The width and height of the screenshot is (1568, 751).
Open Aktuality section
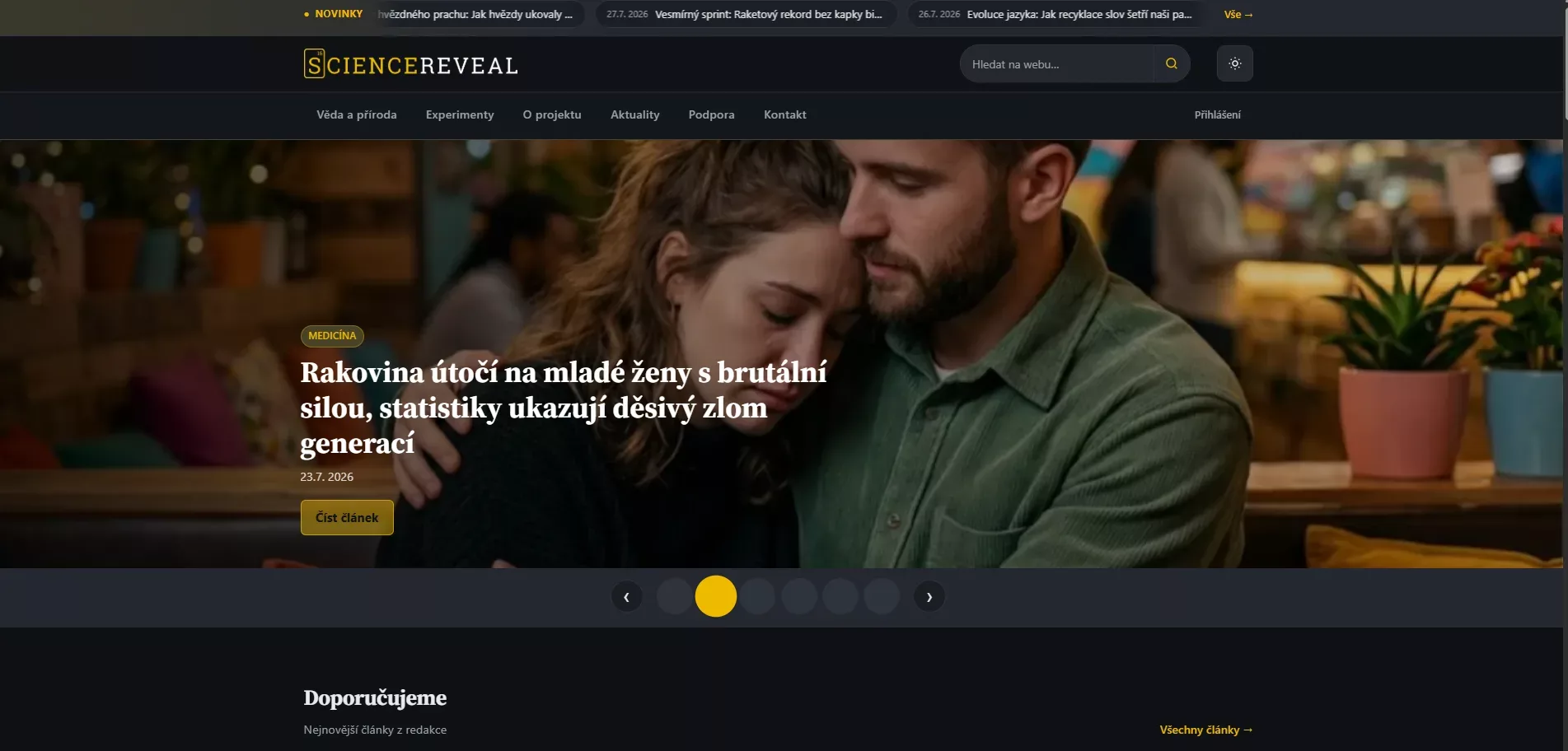tap(635, 114)
